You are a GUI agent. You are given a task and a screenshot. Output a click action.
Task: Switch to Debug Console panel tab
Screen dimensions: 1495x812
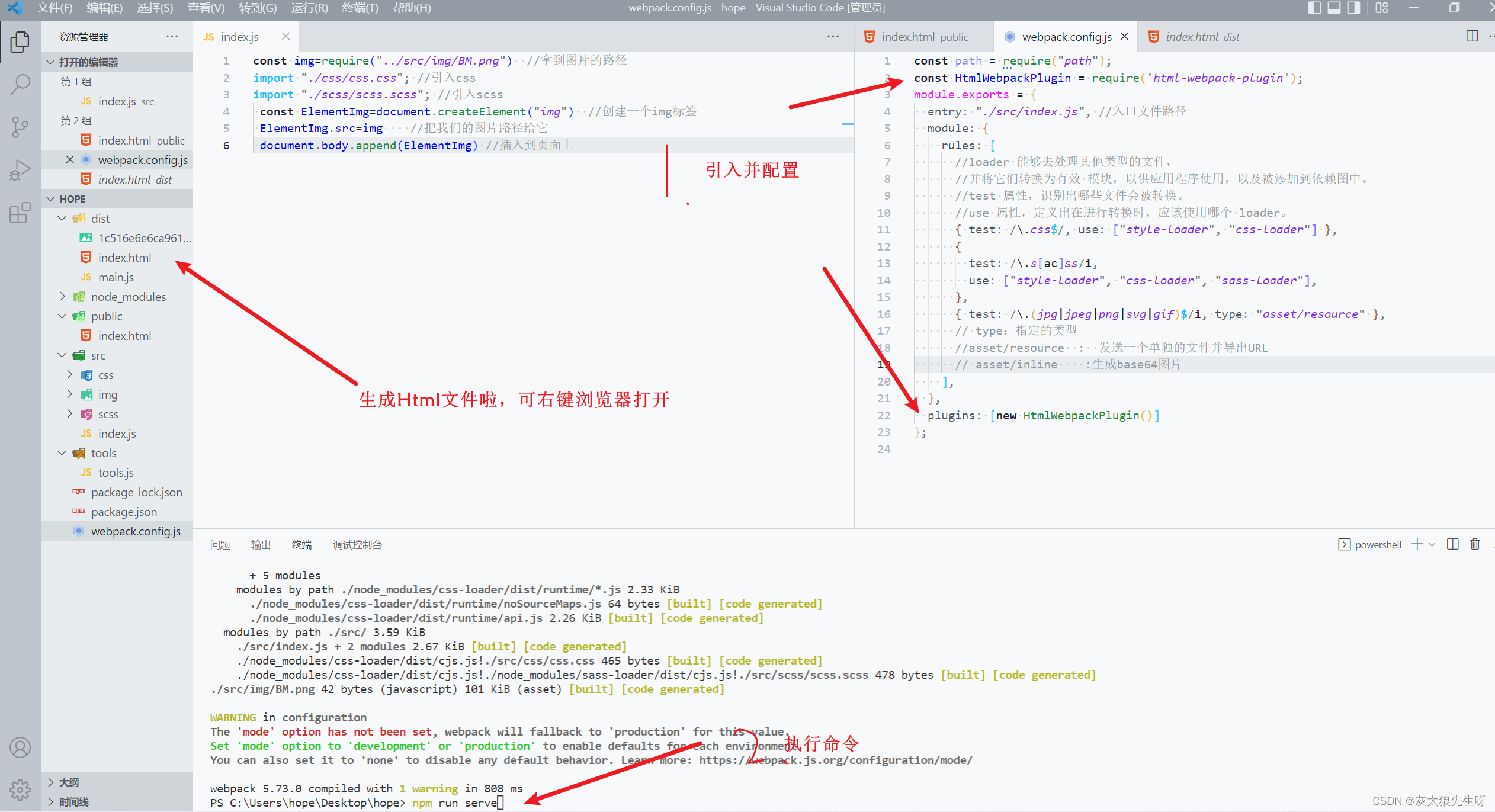pos(357,545)
